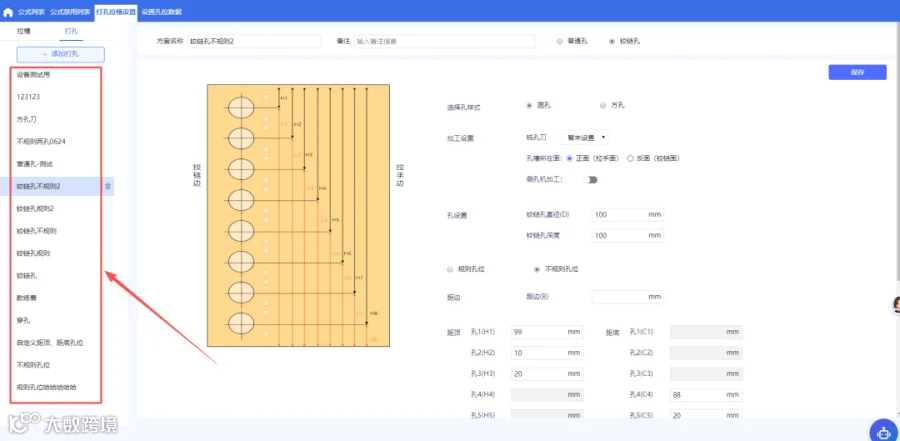Screen dimensions: 900x441
Task: Click the 添加打孔 button
Action: pyautogui.click(x=61, y=55)
